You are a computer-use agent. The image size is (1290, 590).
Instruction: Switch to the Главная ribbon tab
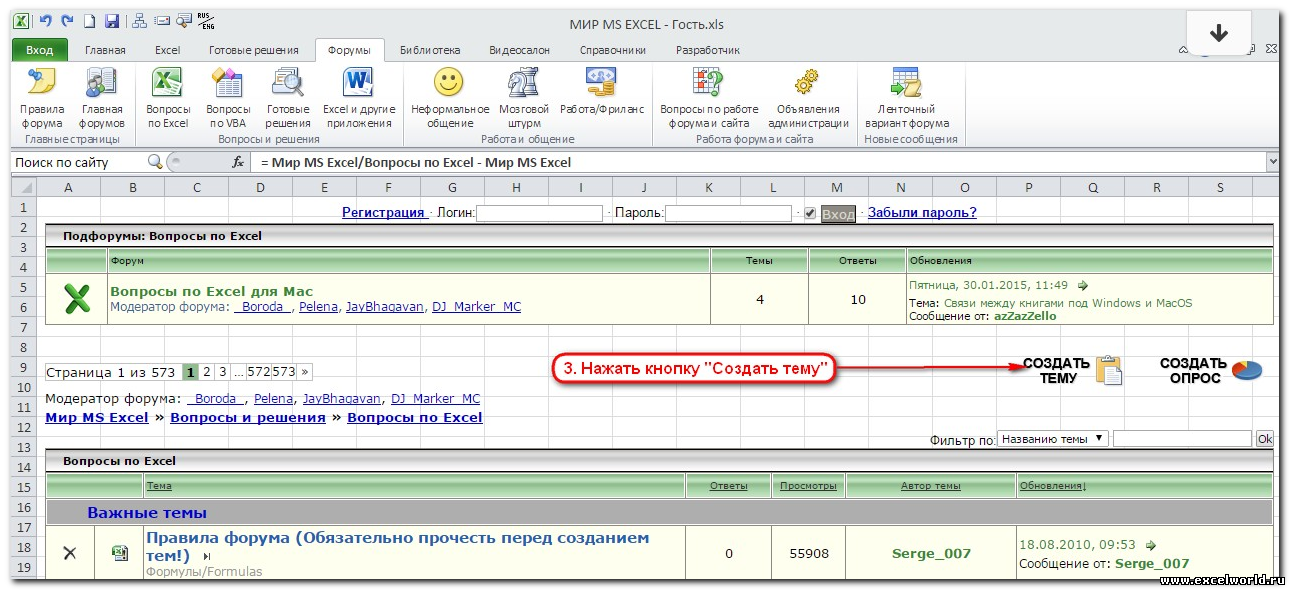[x=105, y=50]
